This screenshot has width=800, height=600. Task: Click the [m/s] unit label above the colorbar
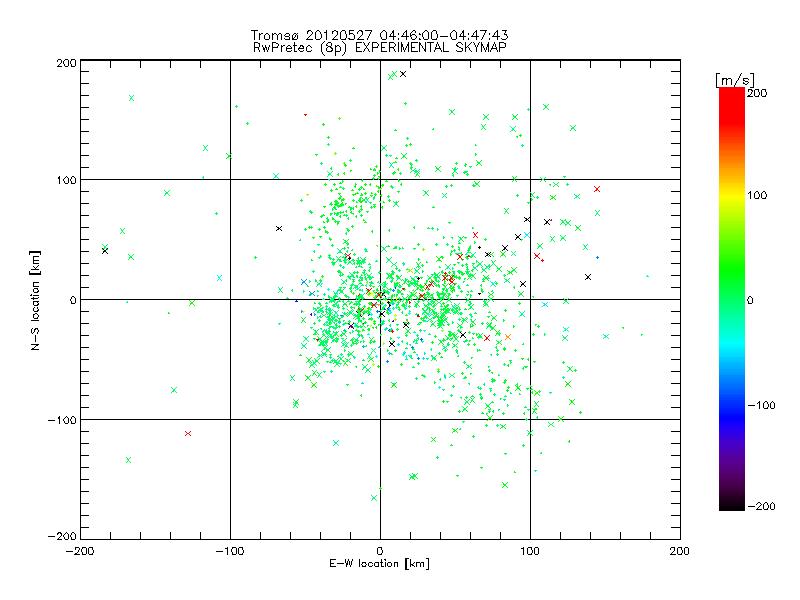(735, 80)
